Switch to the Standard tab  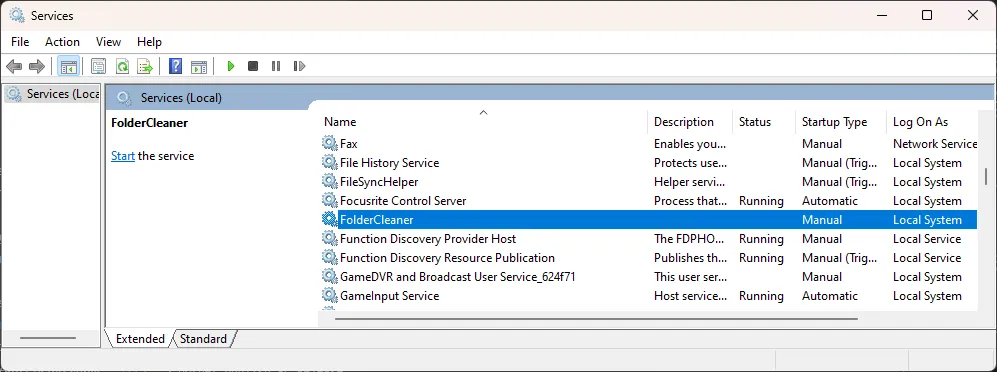coord(203,339)
